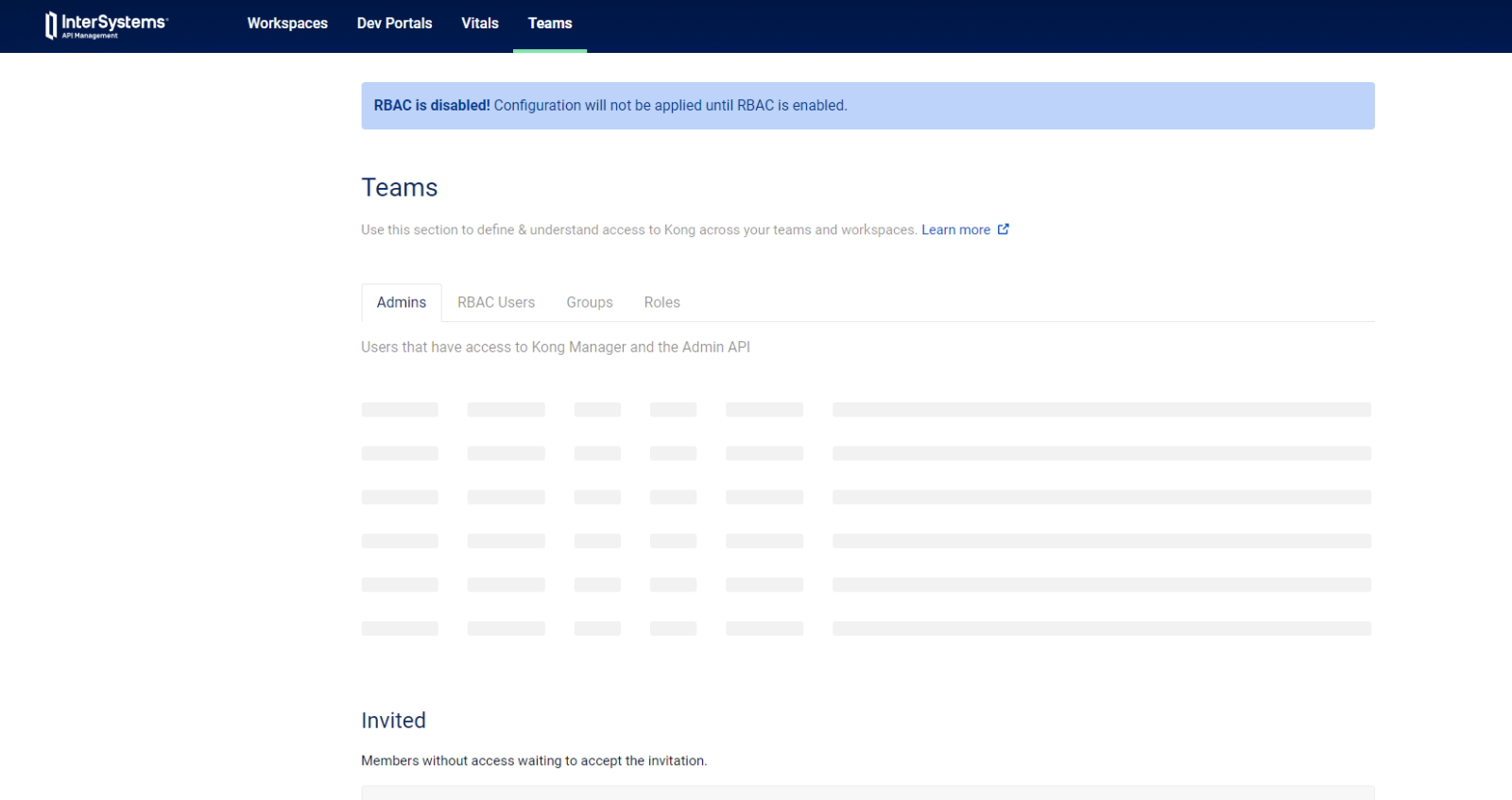Follow the Learn more link
Screen dimensions: 1512x800
[955, 230]
